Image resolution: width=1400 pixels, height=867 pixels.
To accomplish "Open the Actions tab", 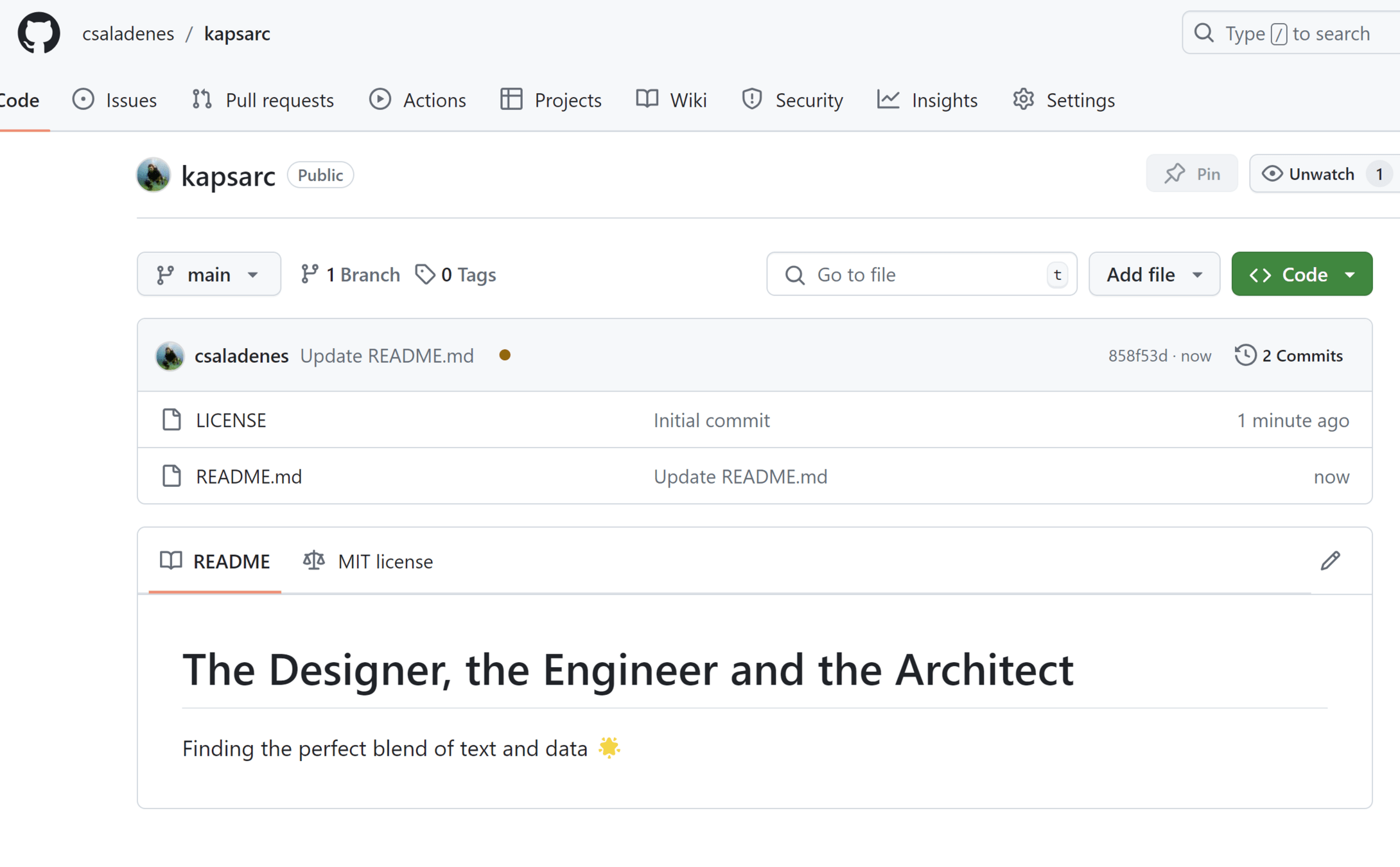I will click(418, 100).
